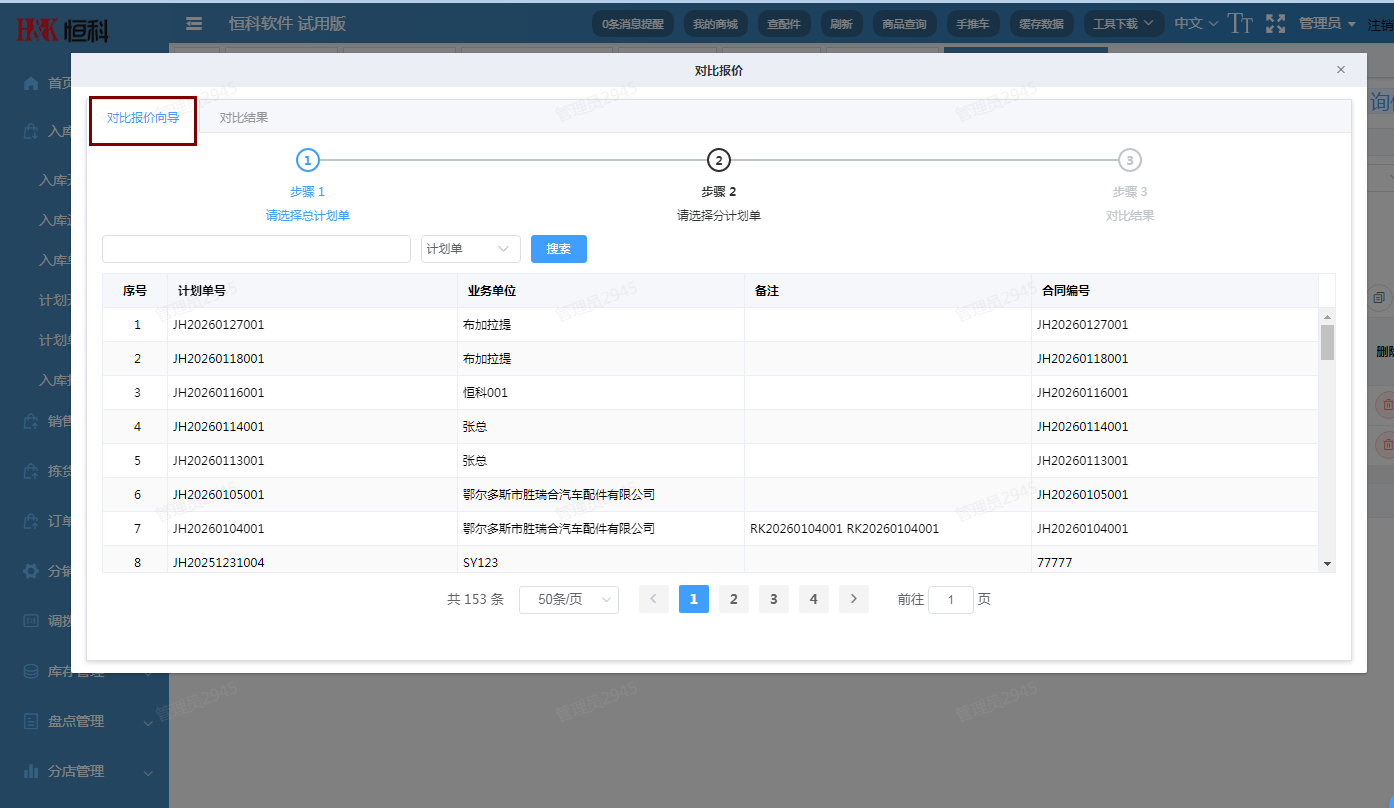Open 我的商城 in the top bar
The image size is (1394, 808).
coord(716,22)
